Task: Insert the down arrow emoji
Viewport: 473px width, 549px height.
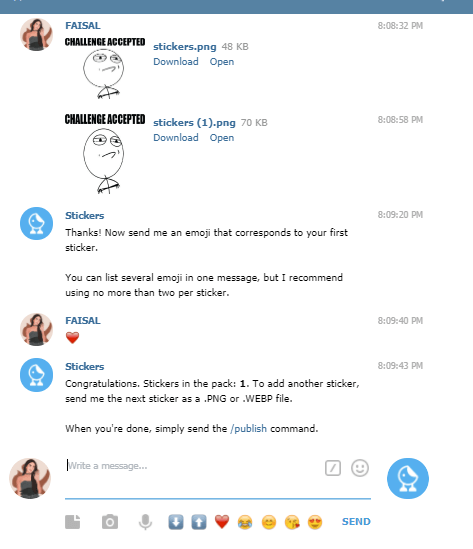Action: (176, 522)
